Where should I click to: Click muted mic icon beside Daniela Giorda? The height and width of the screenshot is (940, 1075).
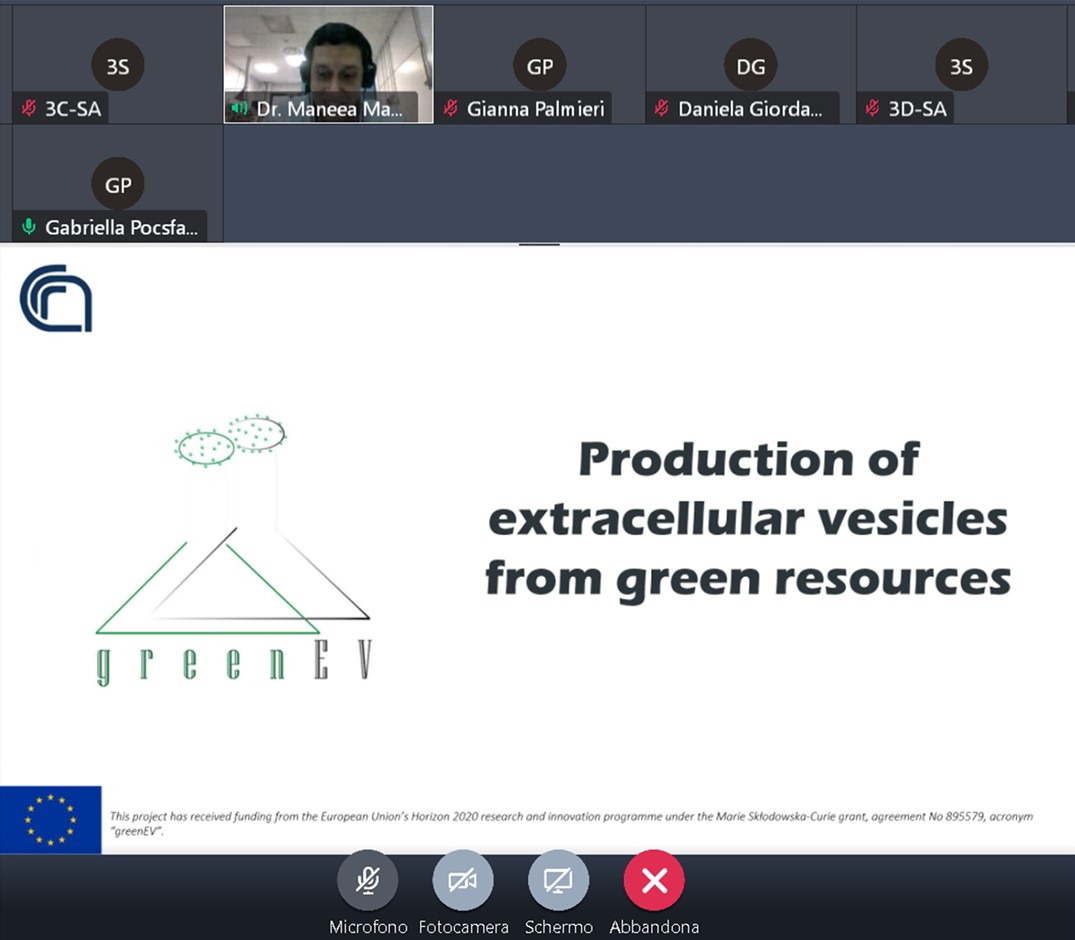tap(662, 108)
